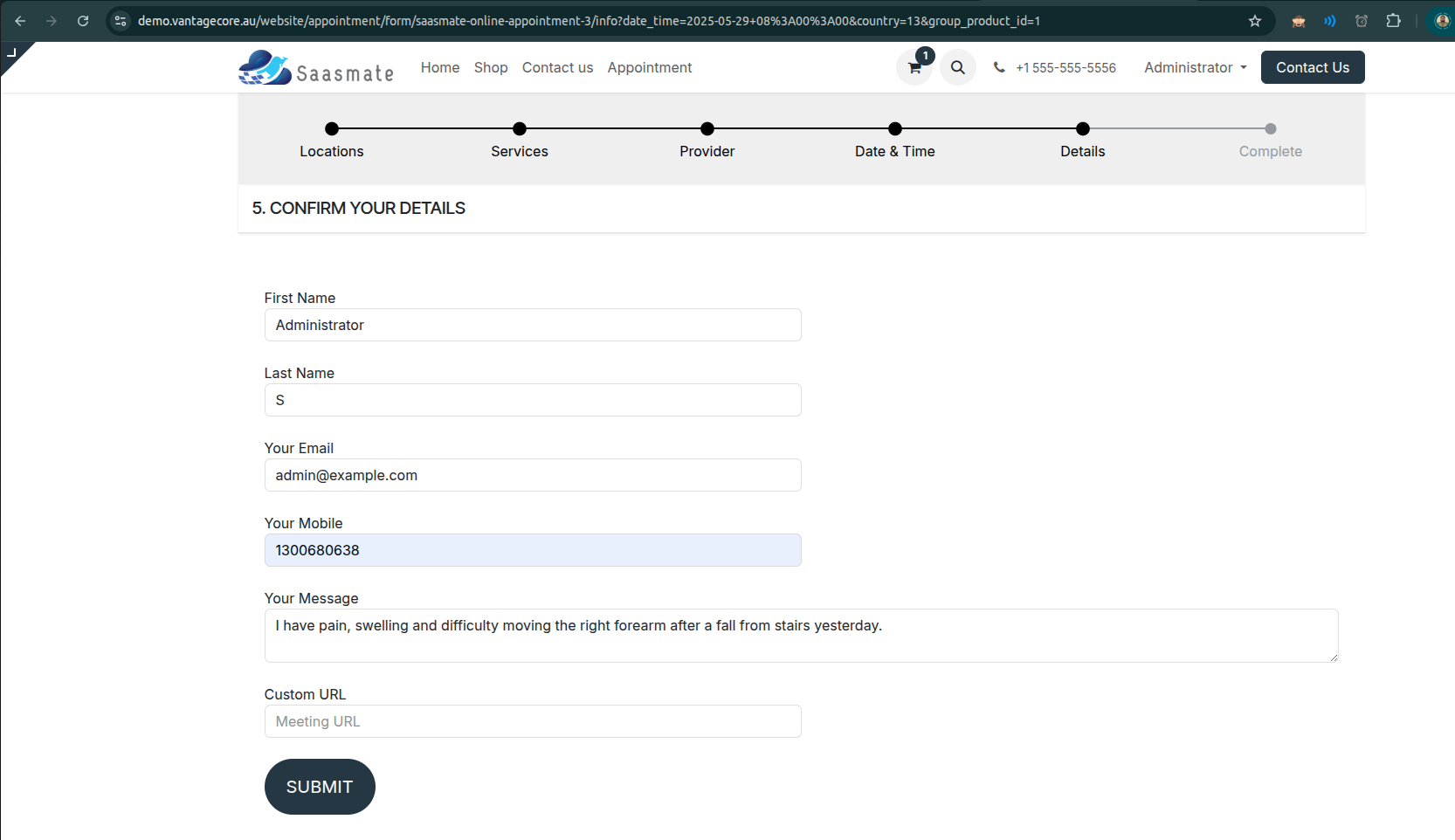Go back using the browser back arrow
Image resolution: width=1455 pixels, height=840 pixels.
(20, 21)
